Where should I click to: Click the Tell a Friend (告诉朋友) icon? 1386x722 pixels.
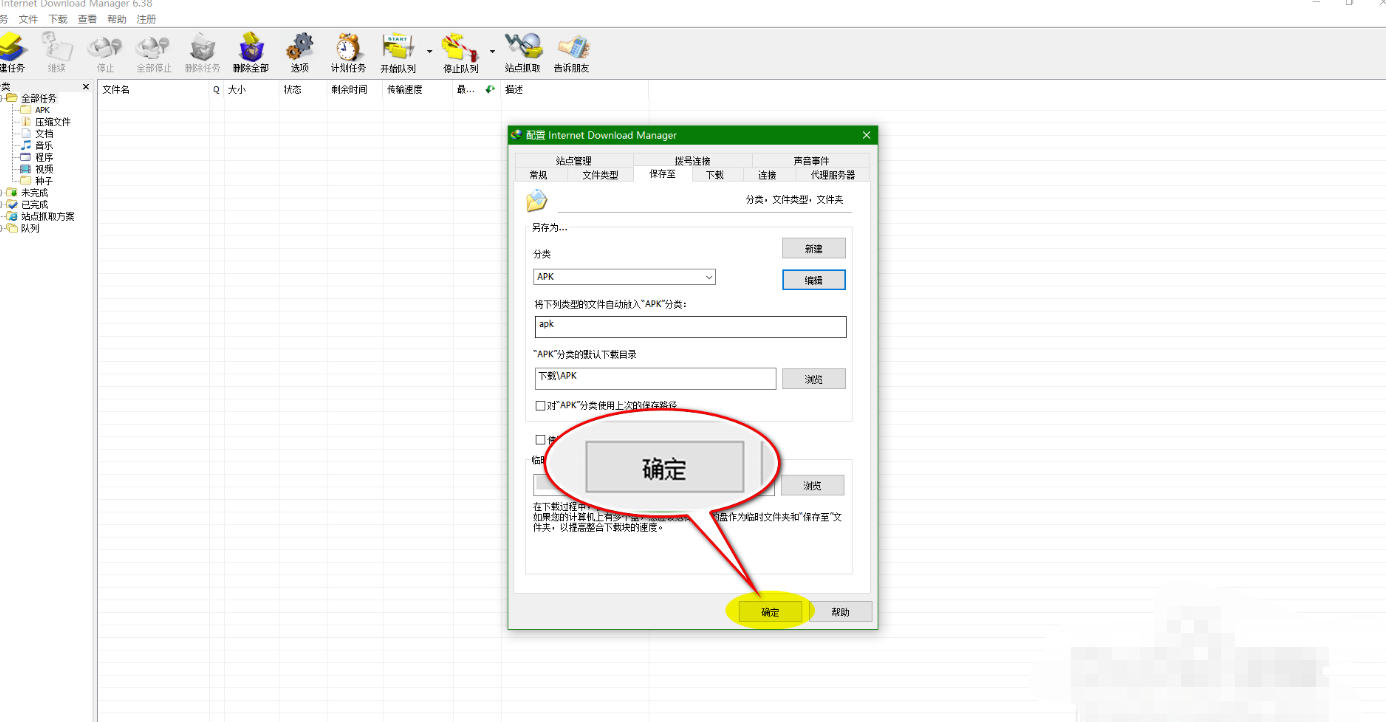pos(572,52)
